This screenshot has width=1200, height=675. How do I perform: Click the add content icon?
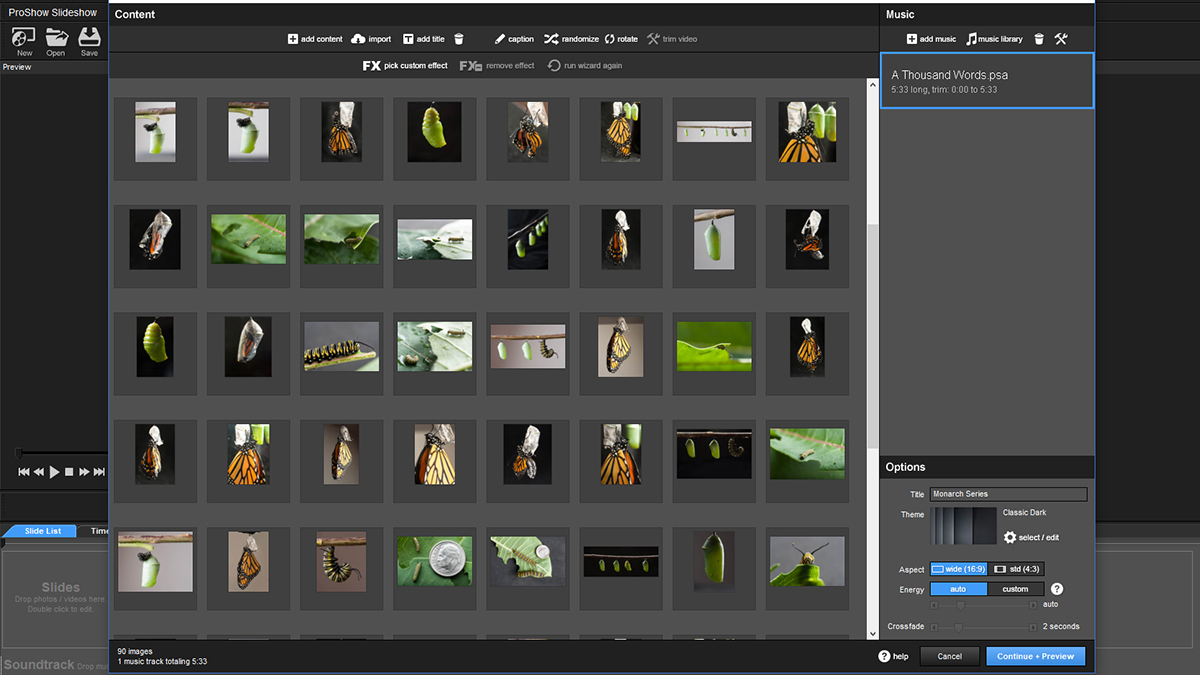pyautogui.click(x=293, y=39)
